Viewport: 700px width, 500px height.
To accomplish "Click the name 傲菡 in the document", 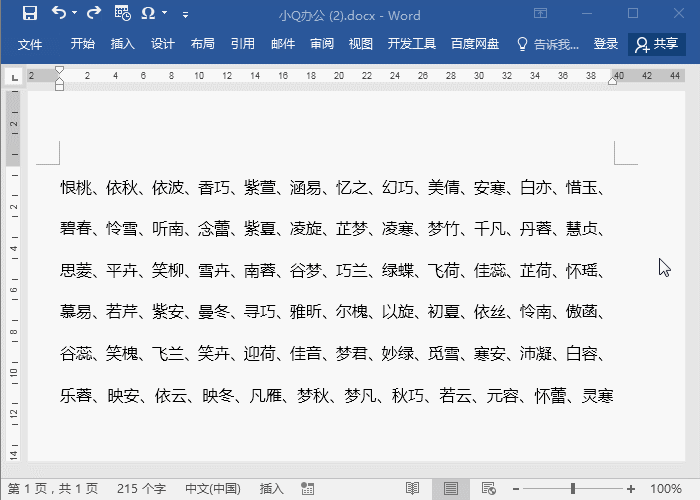I will coord(582,311).
